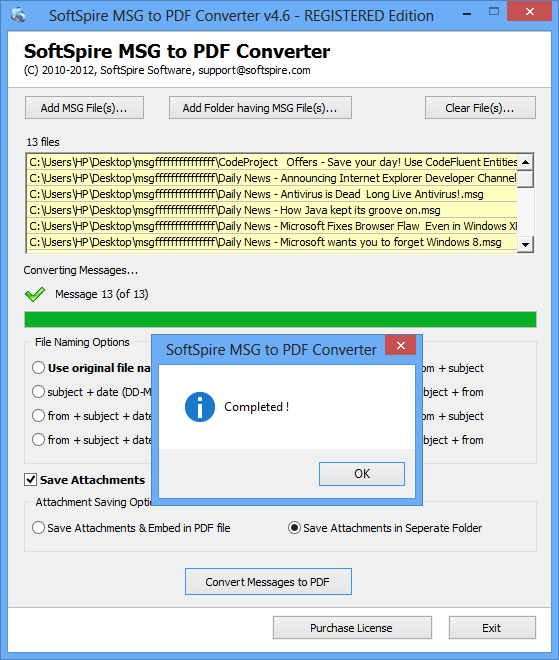
Task: Select Save Attachments & Embed in PDF file
Action: 38,528
